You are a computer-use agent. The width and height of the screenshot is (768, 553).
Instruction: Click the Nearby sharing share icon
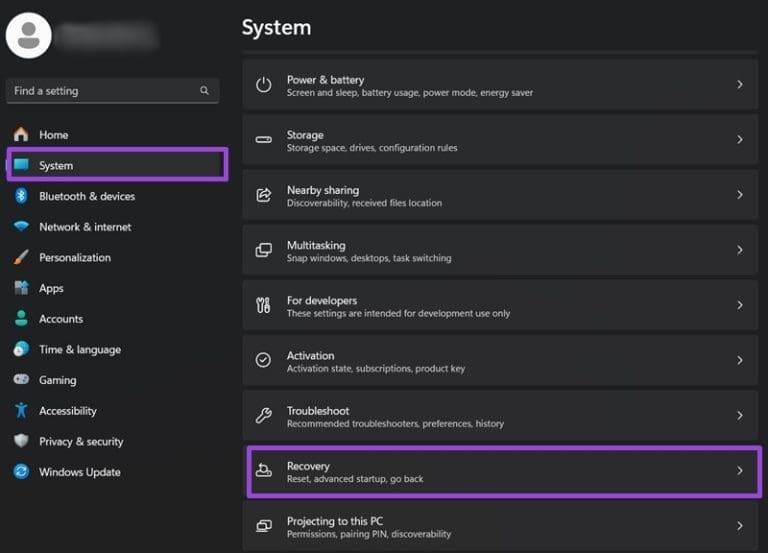264,195
